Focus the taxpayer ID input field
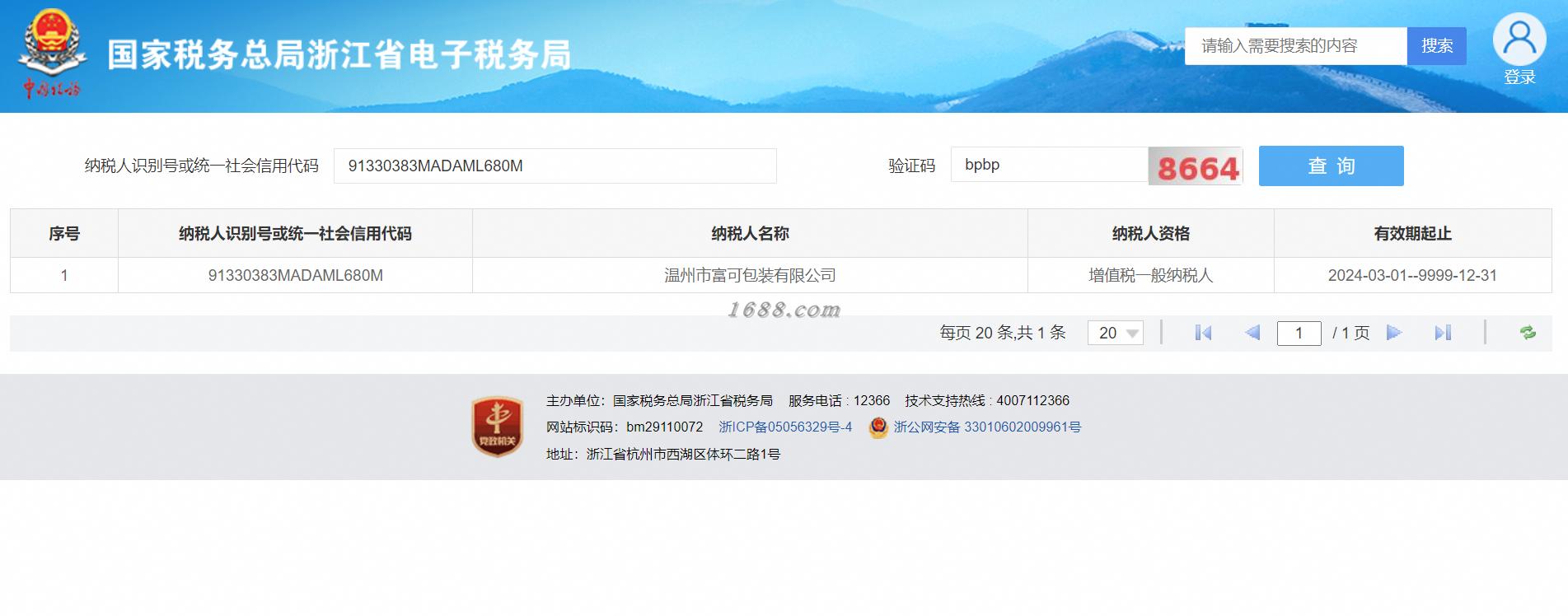The height and width of the screenshot is (616, 1568). click(555, 166)
